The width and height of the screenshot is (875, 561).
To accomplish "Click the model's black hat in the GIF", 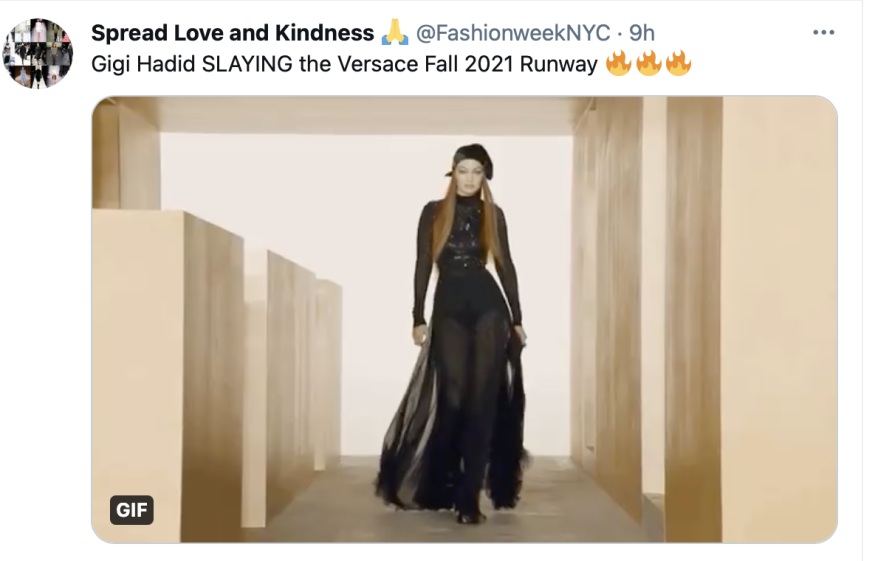I will [472, 161].
